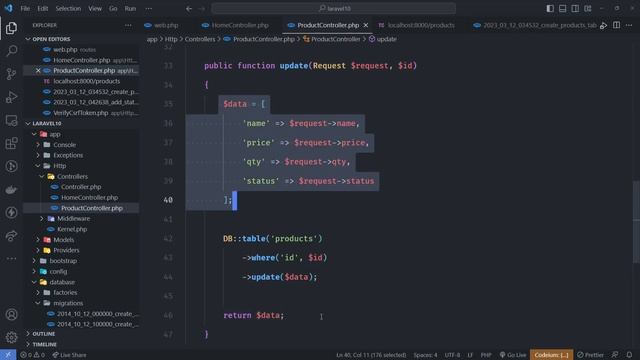Screen dimensions: 640x360
Task: Go back with the navigation arrow
Action: [189, 9]
